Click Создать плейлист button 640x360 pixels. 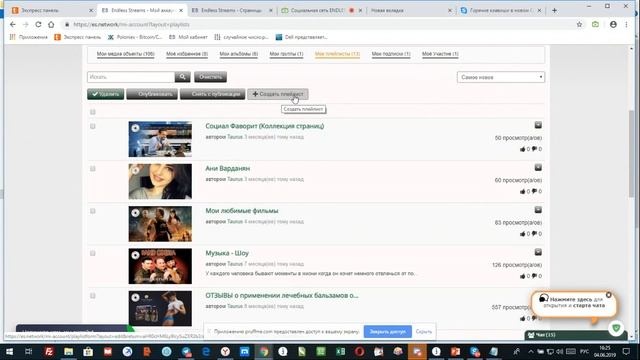click(278, 94)
